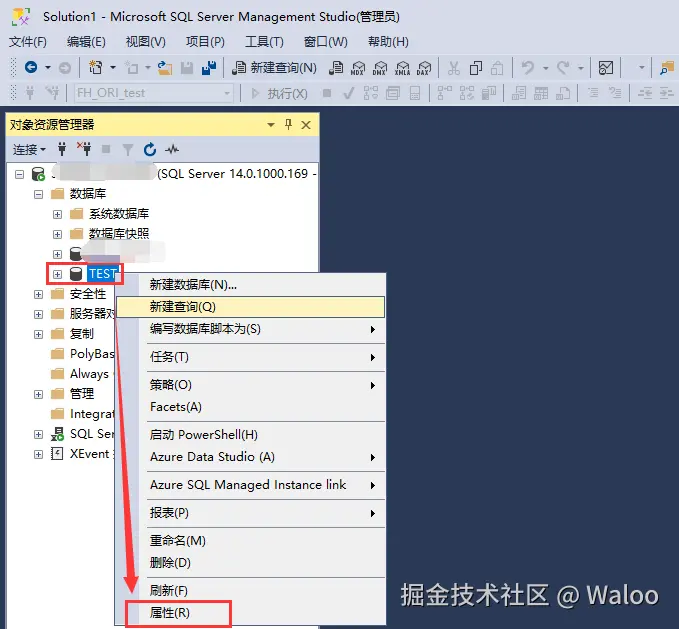Click the Cut scissors icon
Viewport: 679px width, 629px height.
[x=454, y=68]
